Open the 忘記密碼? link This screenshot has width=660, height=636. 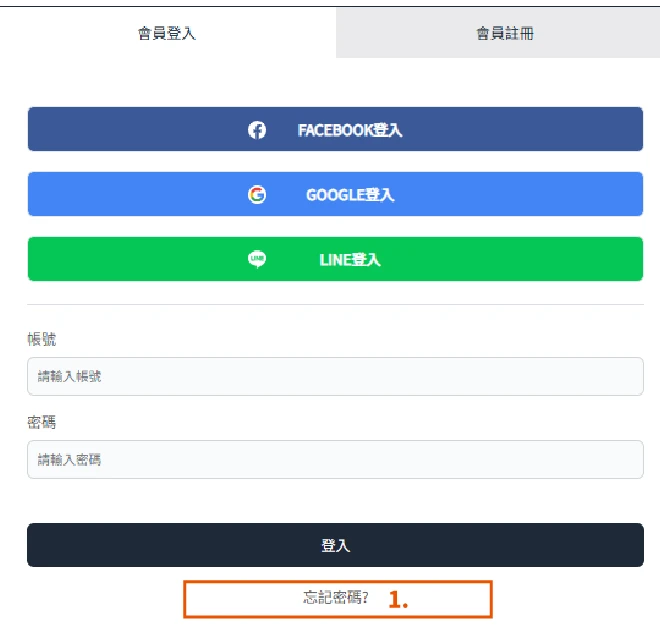point(335,597)
